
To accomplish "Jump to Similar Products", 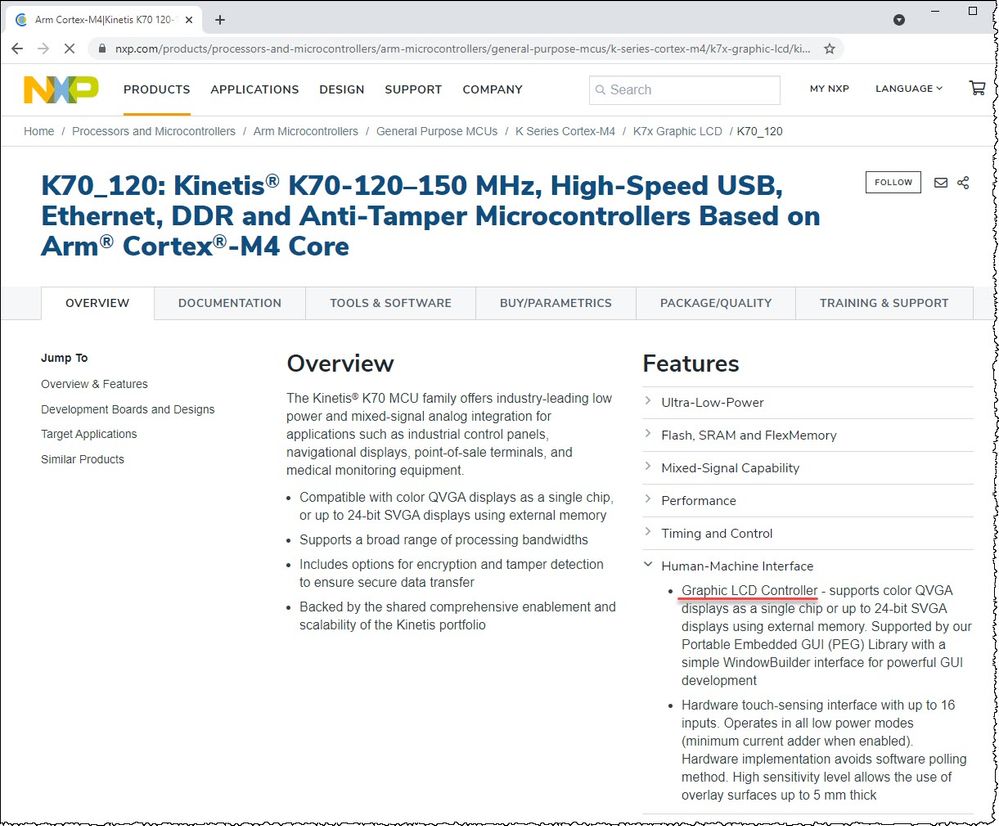I will pos(82,459).
